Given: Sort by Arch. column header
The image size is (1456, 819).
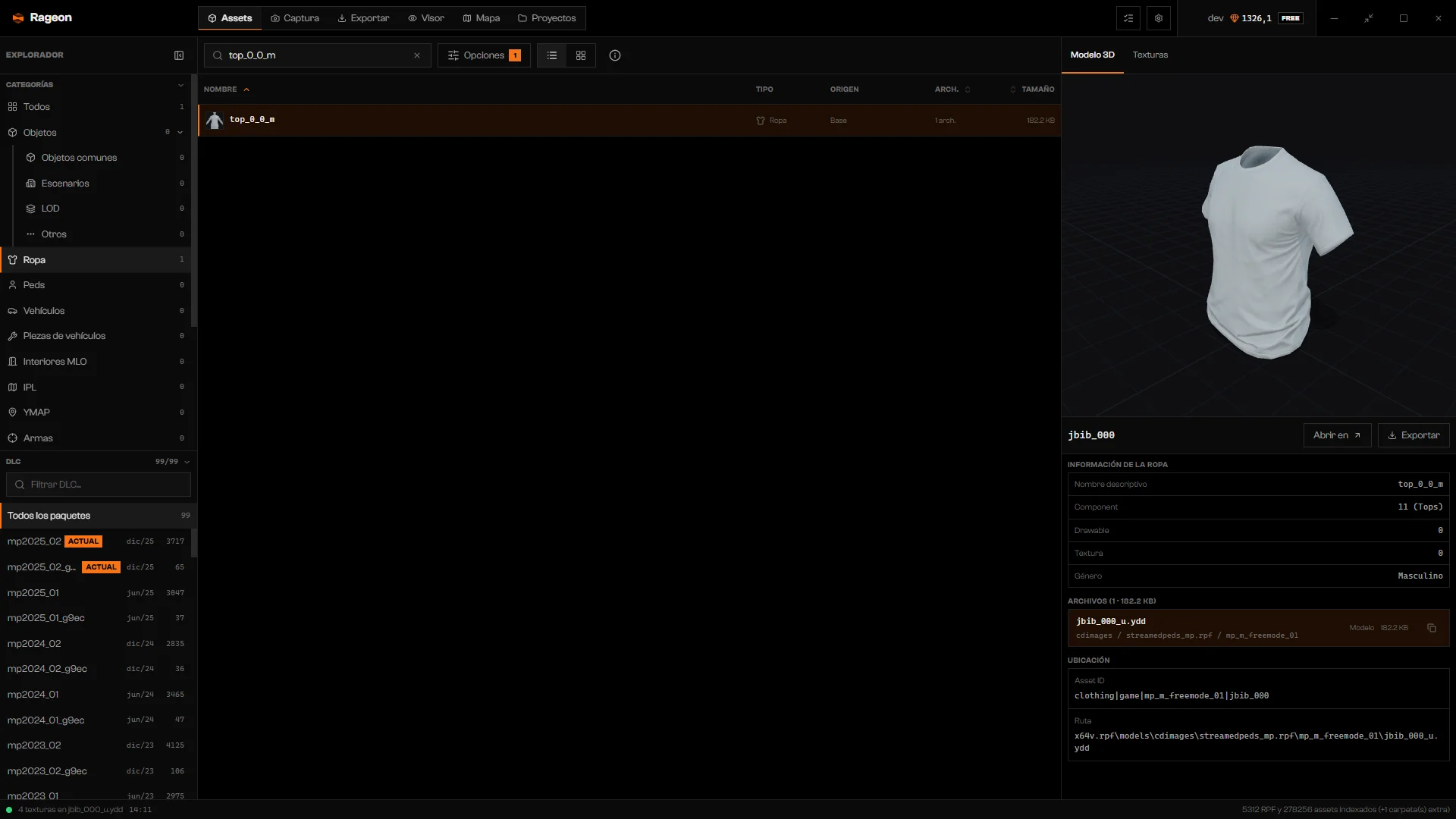Looking at the screenshot, I should (x=952, y=89).
